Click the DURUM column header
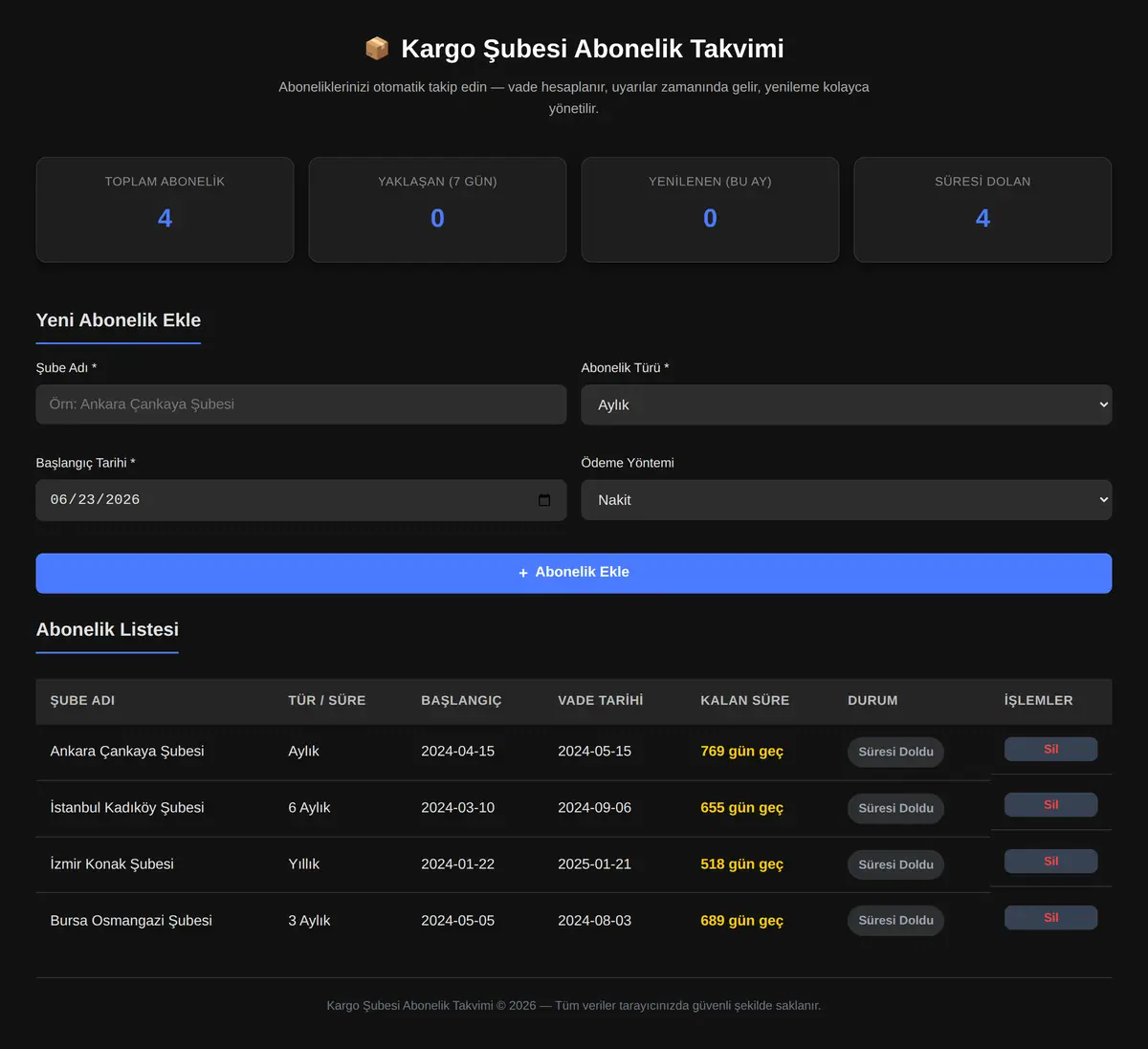Image resolution: width=1148 pixels, height=1049 pixels. click(872, 701)
